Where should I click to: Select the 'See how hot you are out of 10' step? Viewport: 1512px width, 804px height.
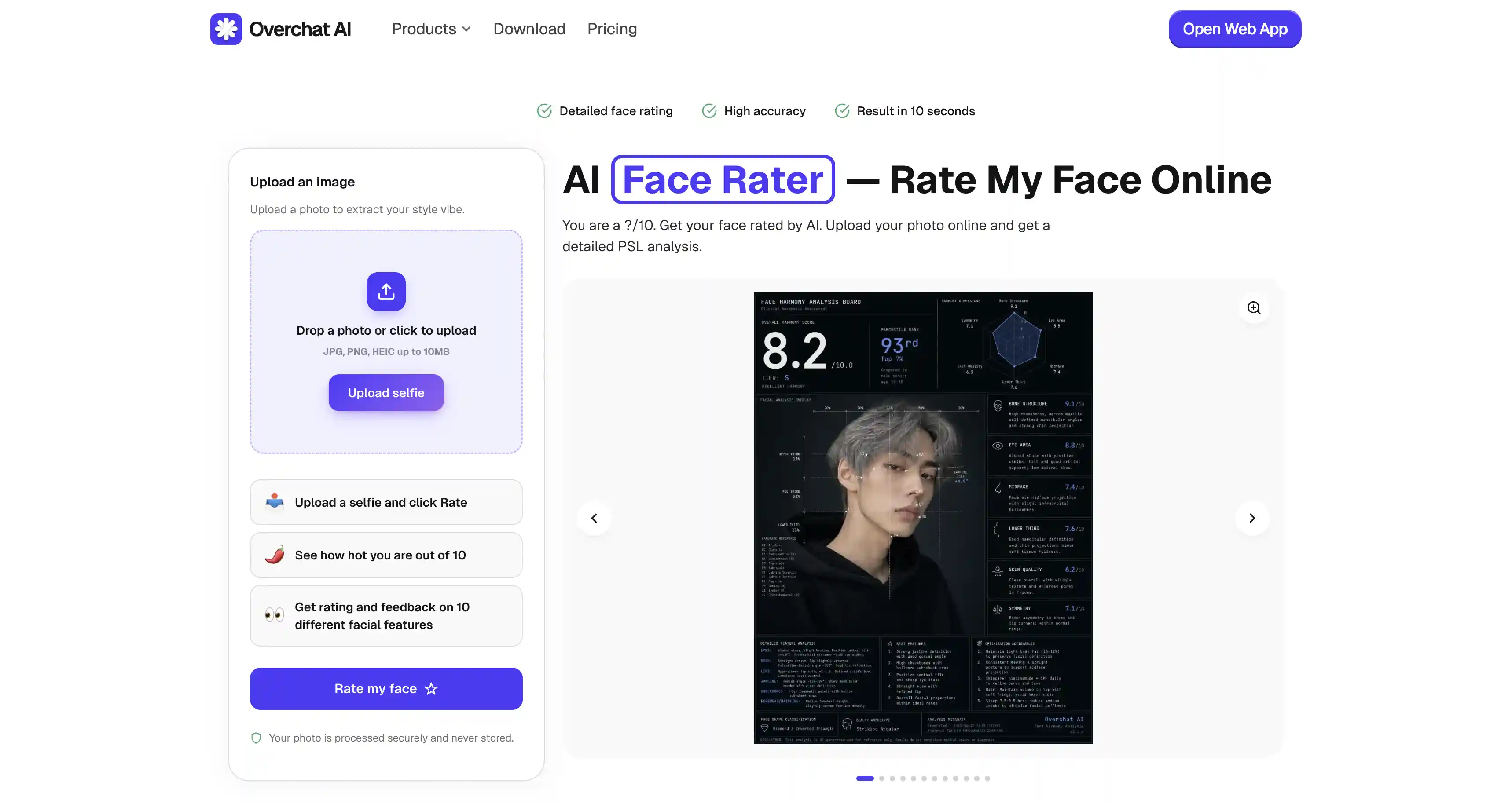pos(386,555)
